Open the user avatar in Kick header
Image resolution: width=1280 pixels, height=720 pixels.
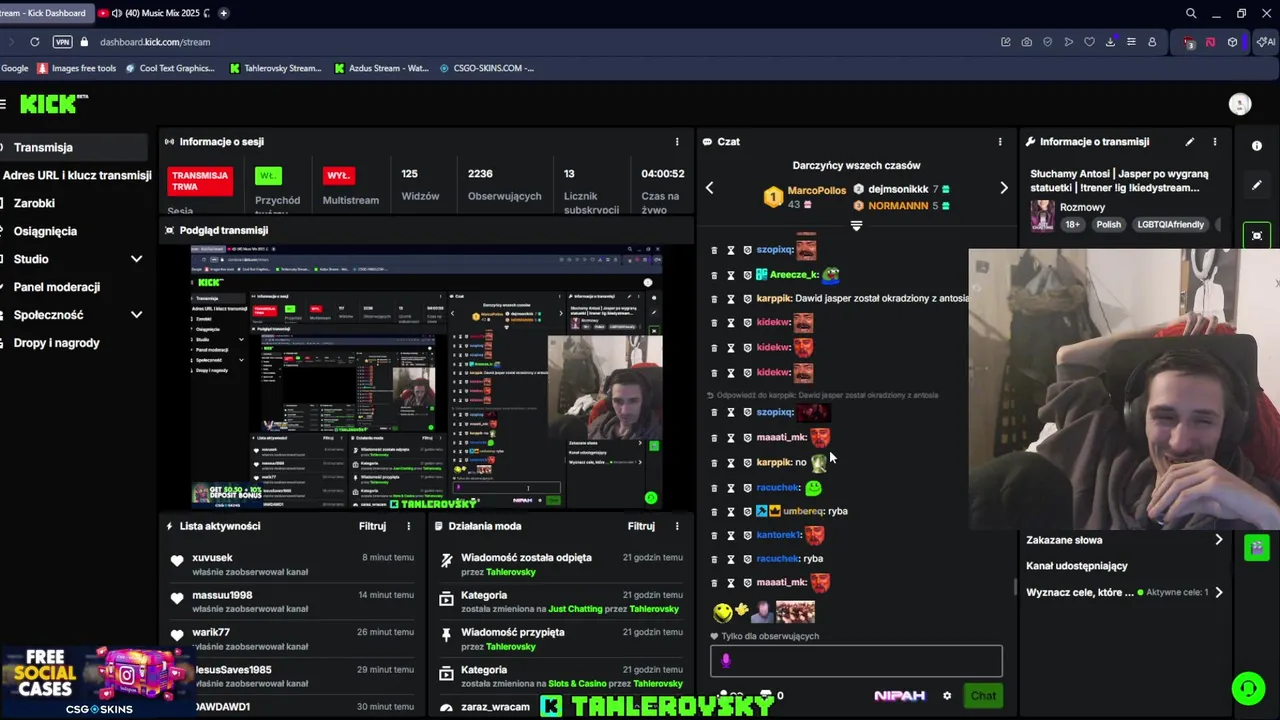[x=1240, y=104]
